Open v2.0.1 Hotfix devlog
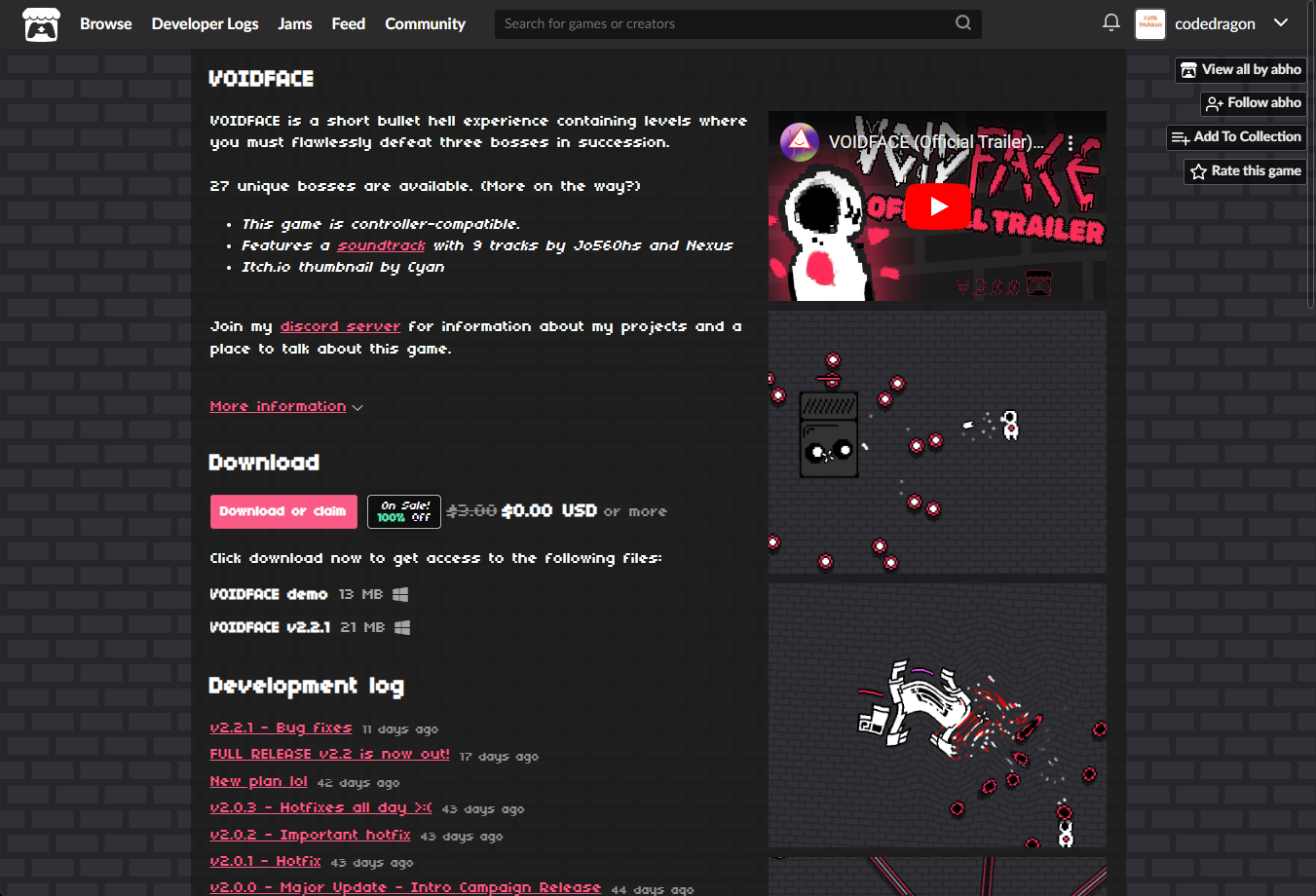Image resolution: width=1316 pixels, height=896 pixels. pyautogui.click(x=265, y=861)
